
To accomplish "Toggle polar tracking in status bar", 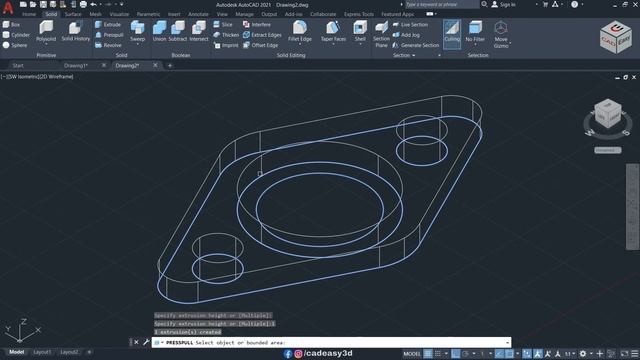I will pos(465,353).
